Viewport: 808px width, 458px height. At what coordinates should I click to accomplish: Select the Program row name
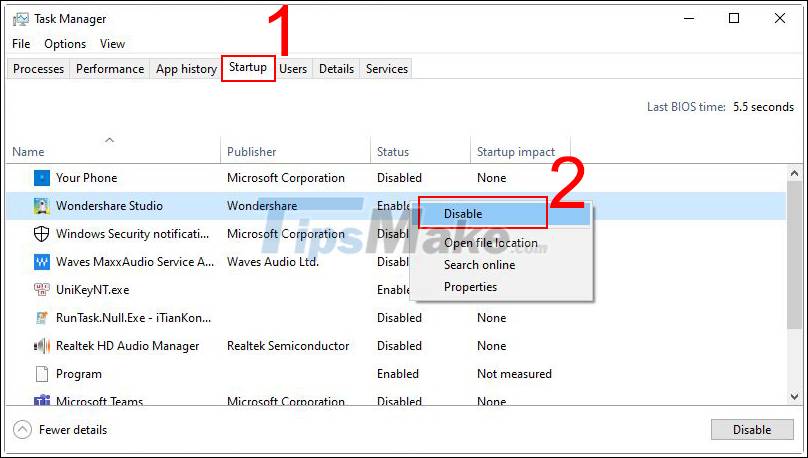[79, 374]
